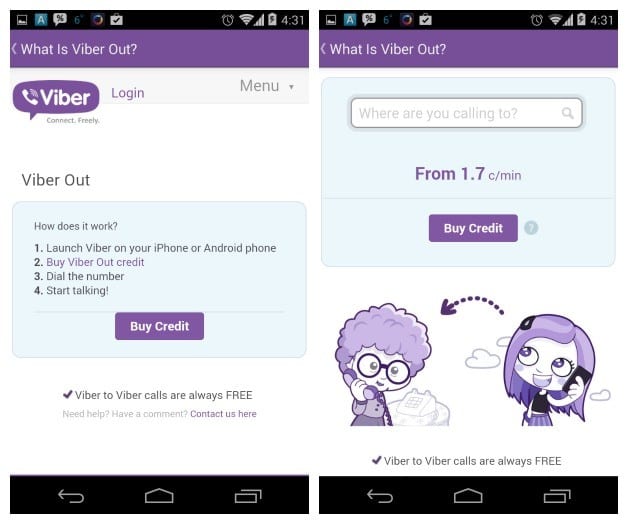Click the question mark help icon beside Buy Credit

pos(531,228)
